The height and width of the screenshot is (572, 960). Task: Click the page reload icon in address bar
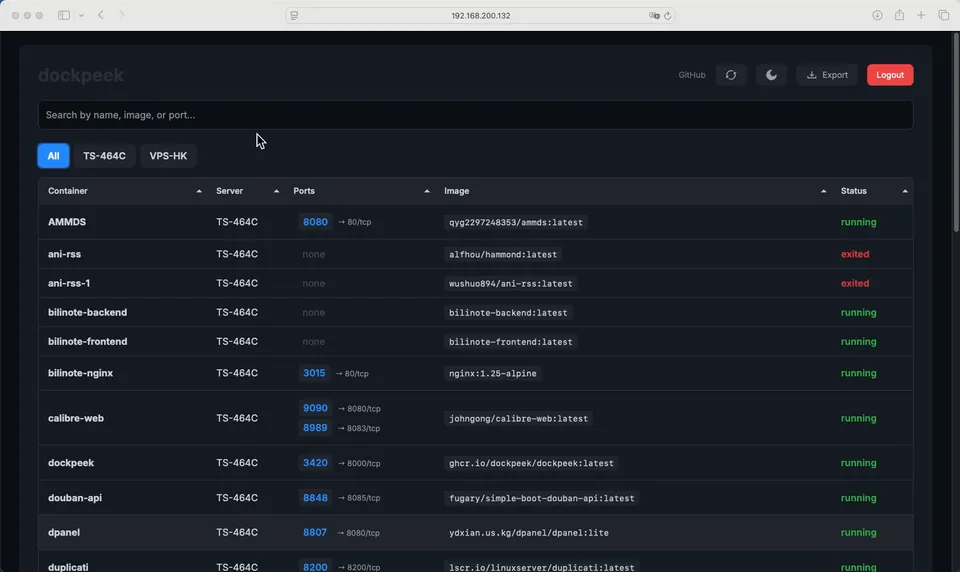pos(667,16)
